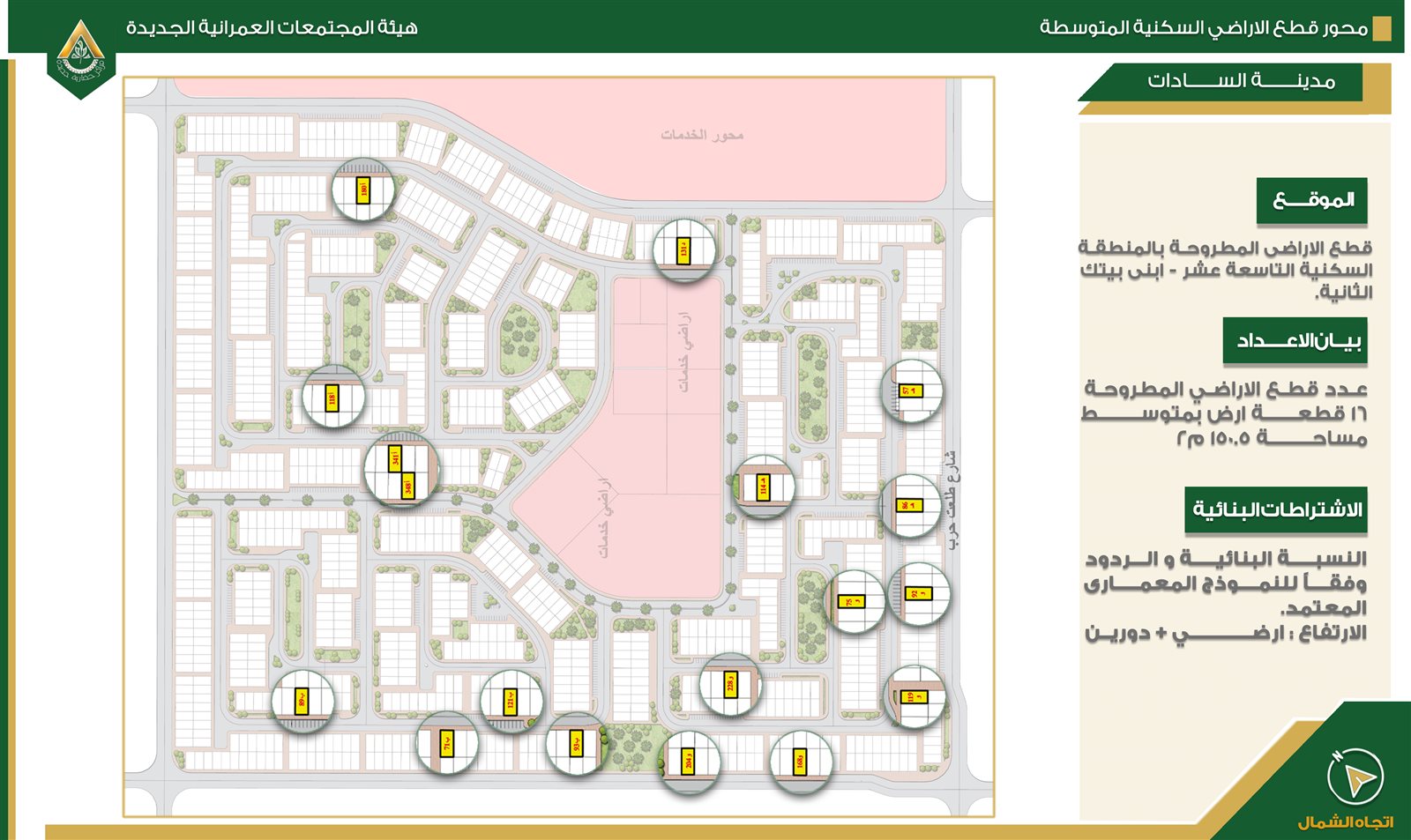Select plot 341 in the double-plot circle
This screenshot has height=840, width=1411.
point(396,457)
